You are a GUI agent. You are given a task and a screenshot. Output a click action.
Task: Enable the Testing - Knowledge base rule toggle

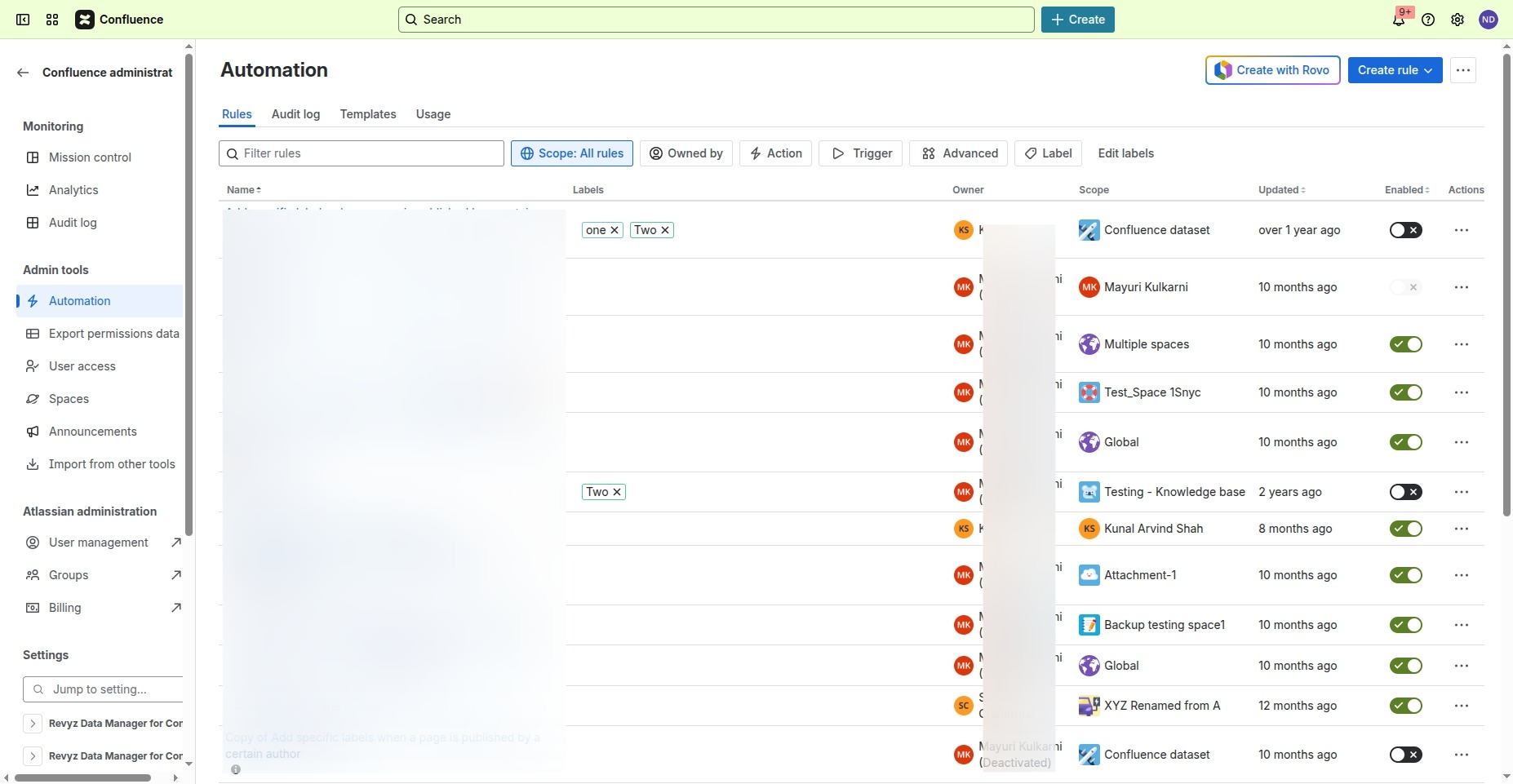[x=1405, y=492]
